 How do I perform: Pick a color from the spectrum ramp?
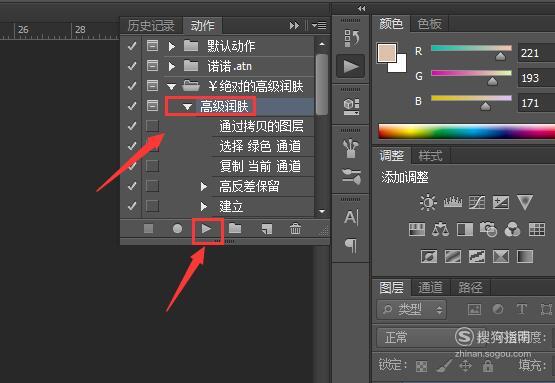[467, 131]
